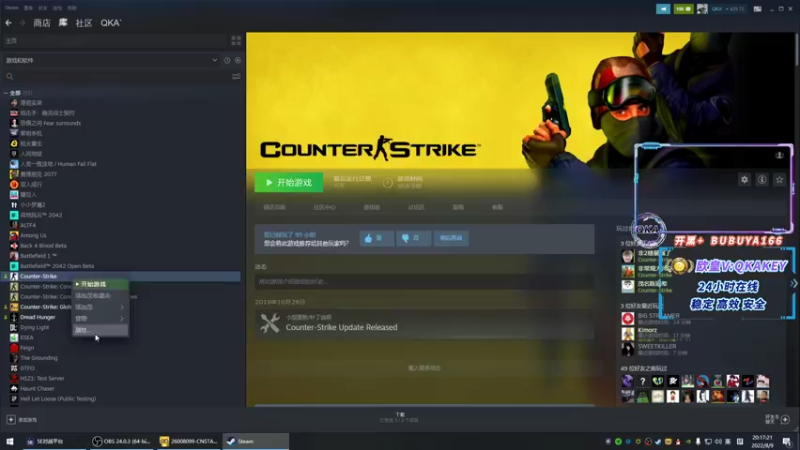Open the QKA' profile tab
This screenshot has width=800, height=450.
tap(111, 23)
